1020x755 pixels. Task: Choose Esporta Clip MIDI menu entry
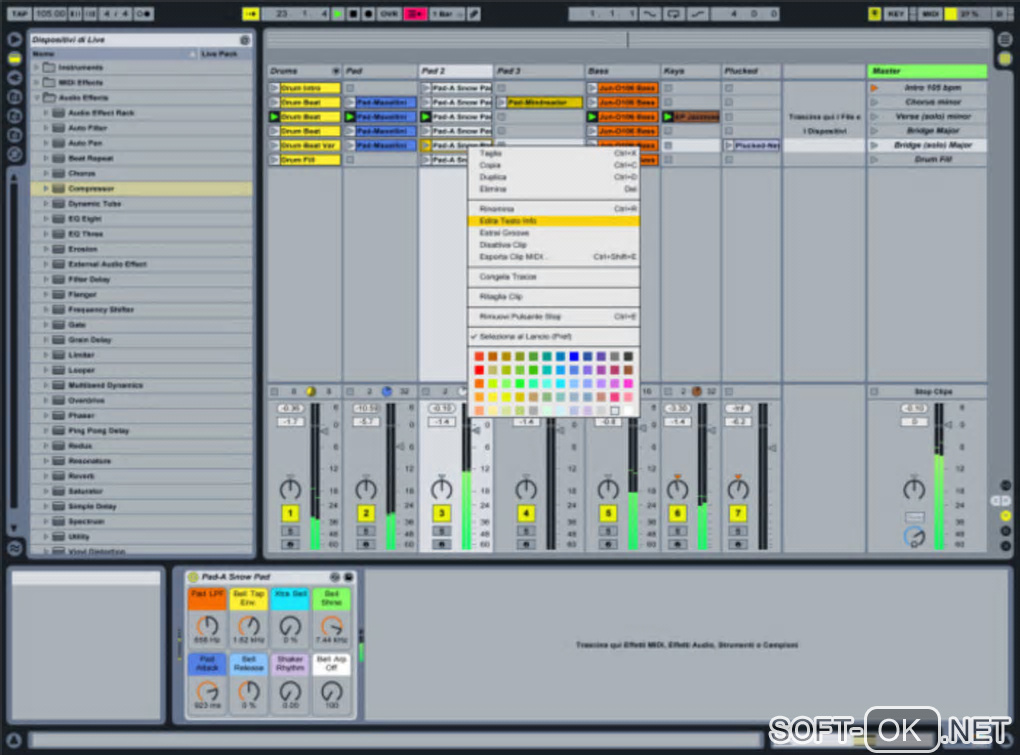(554, 257)
